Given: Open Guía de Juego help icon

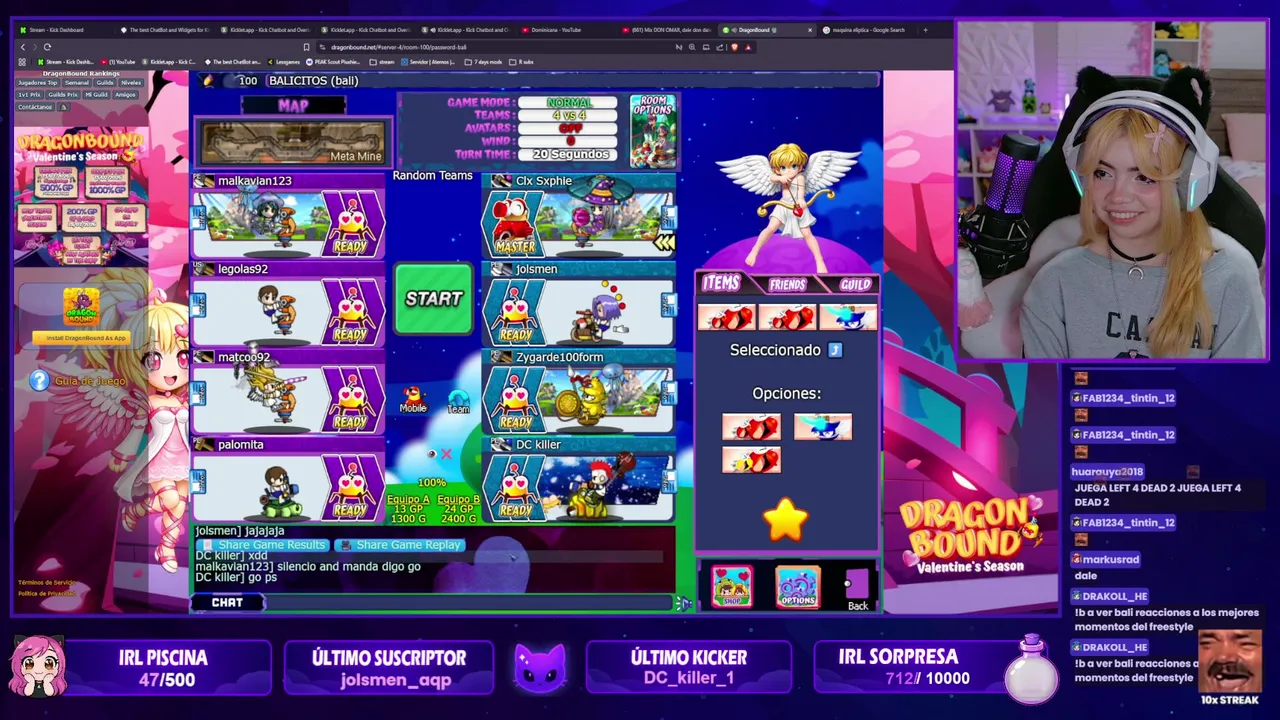Looking at the screenshot, I should (39, 380).
